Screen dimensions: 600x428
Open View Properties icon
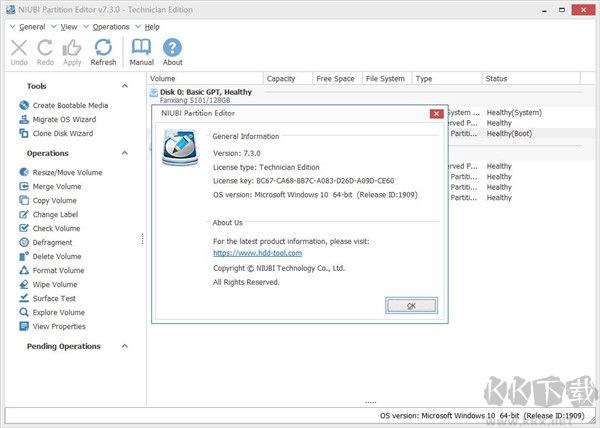(x=24, y=326)
